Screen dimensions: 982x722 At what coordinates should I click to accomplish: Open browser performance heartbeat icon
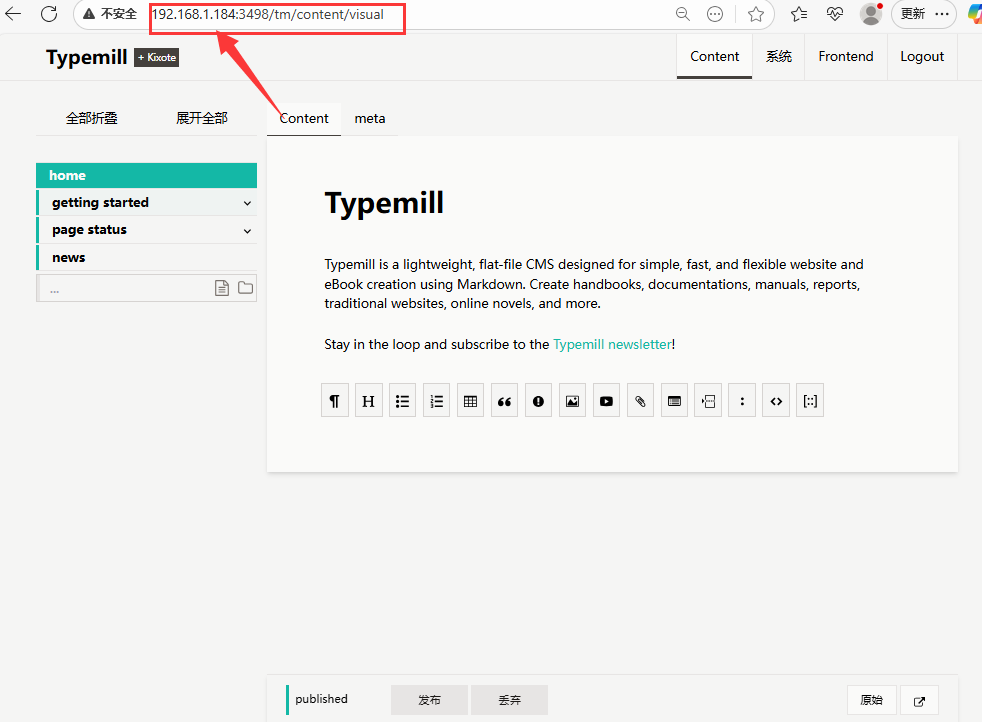point(834,14)
